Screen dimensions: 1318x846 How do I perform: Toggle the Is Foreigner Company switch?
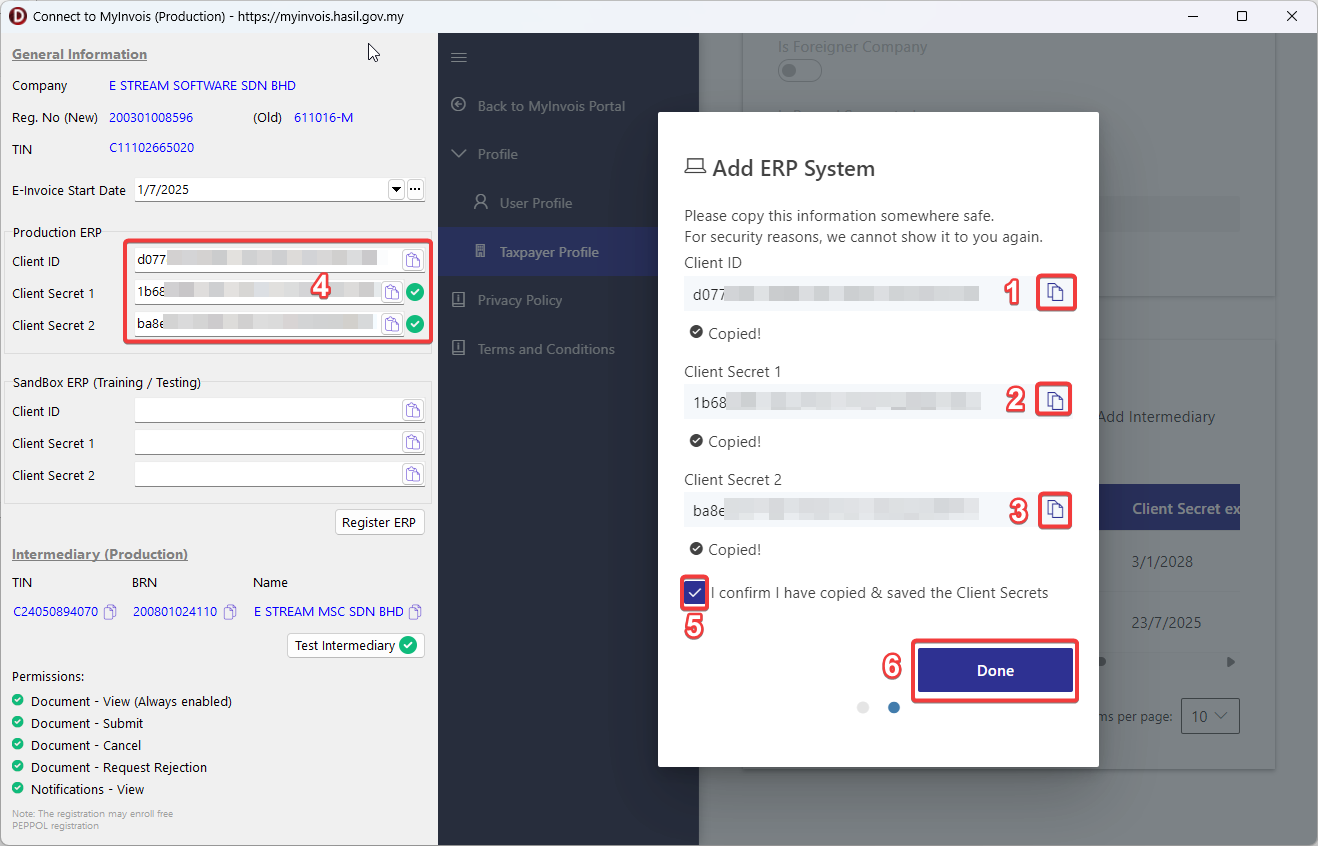(x=799, y=71)
